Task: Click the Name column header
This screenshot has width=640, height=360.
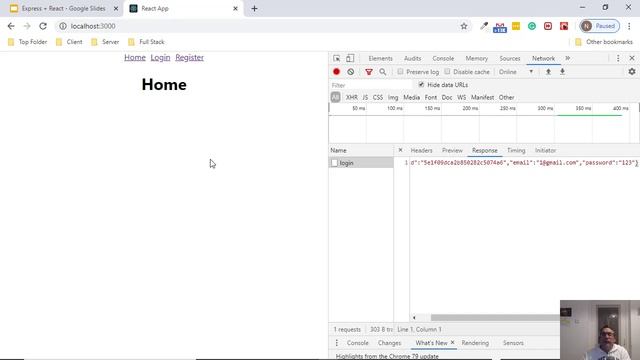Action: point(361,150)
